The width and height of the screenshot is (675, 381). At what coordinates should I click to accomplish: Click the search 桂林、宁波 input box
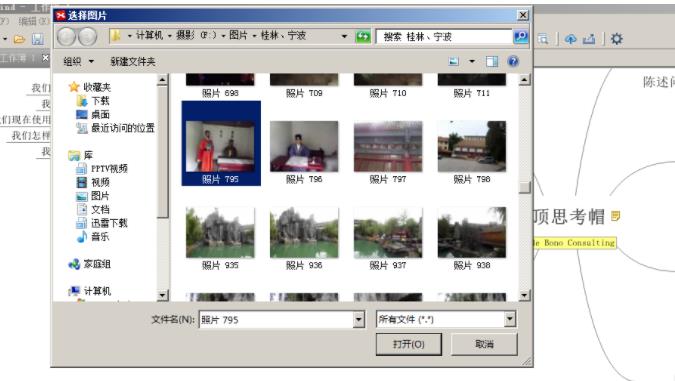click(444, 37)
